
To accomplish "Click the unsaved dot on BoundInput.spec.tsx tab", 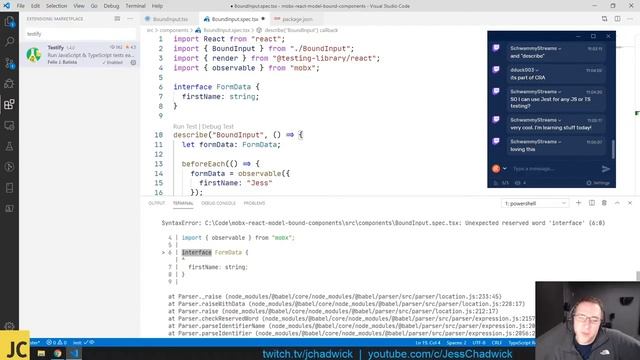I will [263, 19].
